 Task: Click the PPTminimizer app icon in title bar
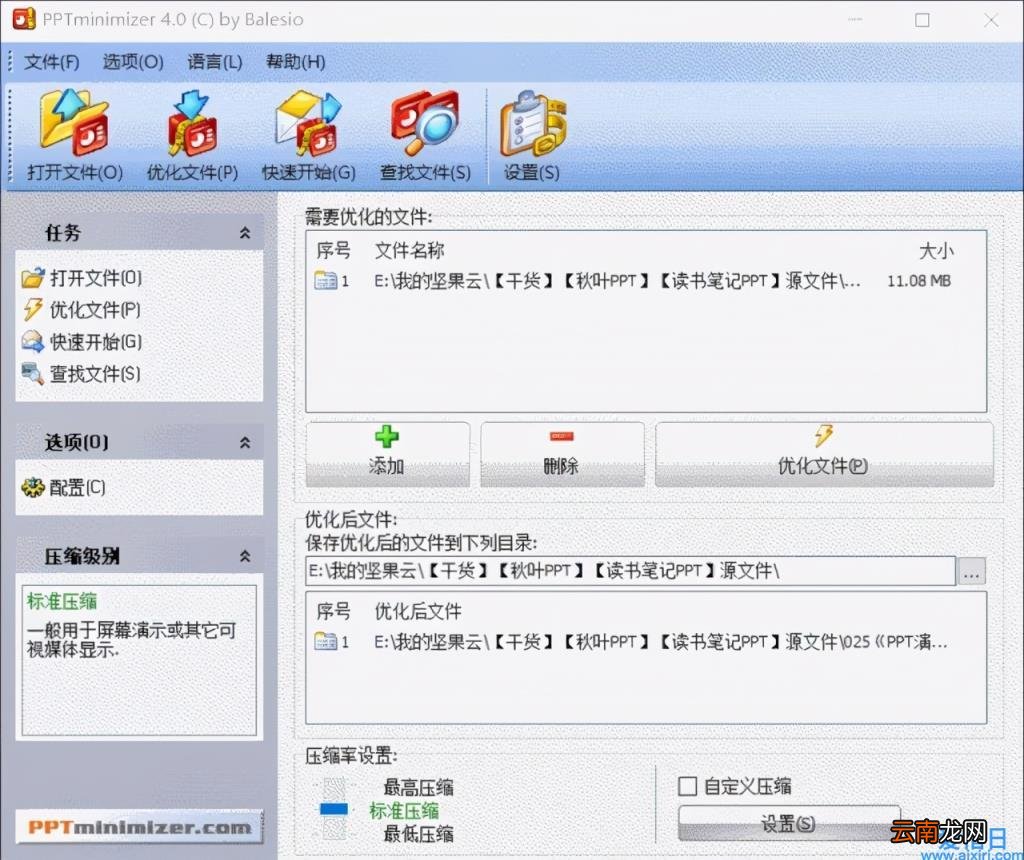[24, 19]
